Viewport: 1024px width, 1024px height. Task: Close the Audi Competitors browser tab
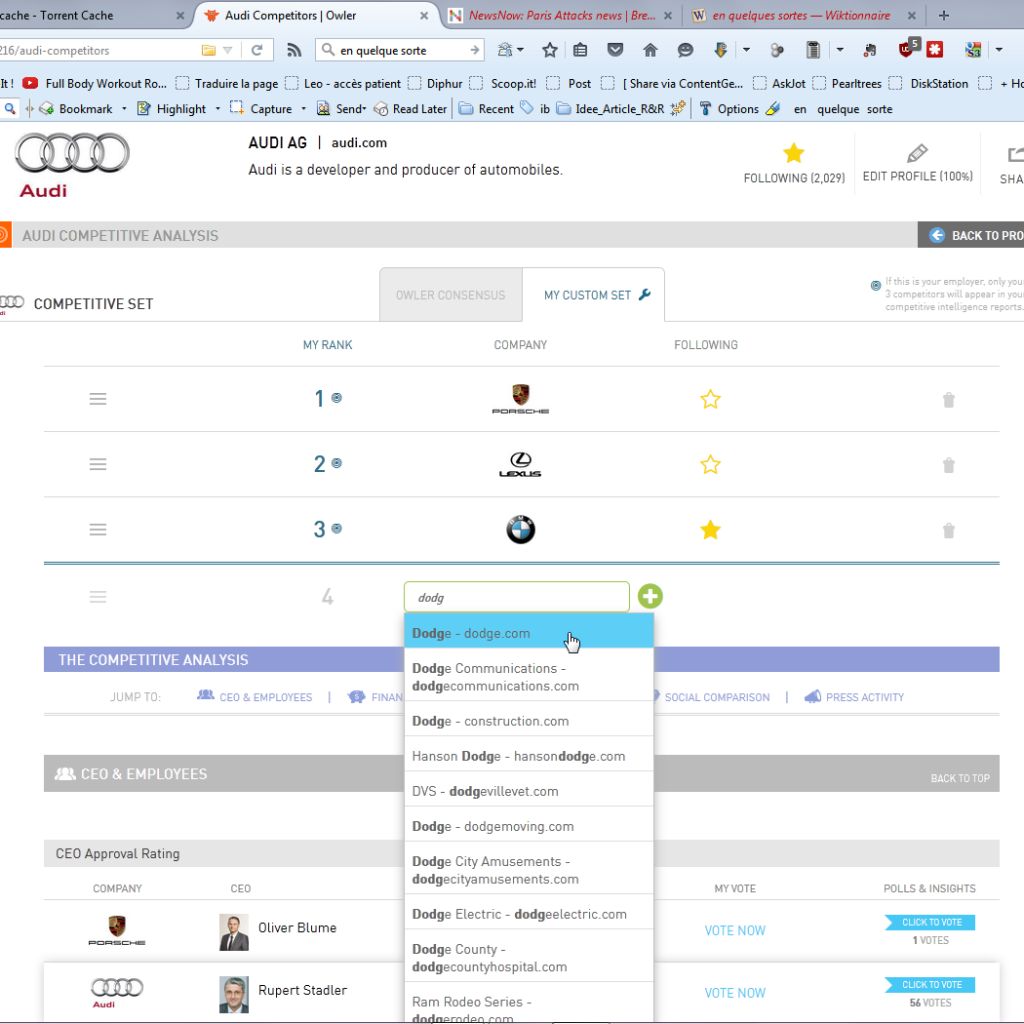(424, 16)
